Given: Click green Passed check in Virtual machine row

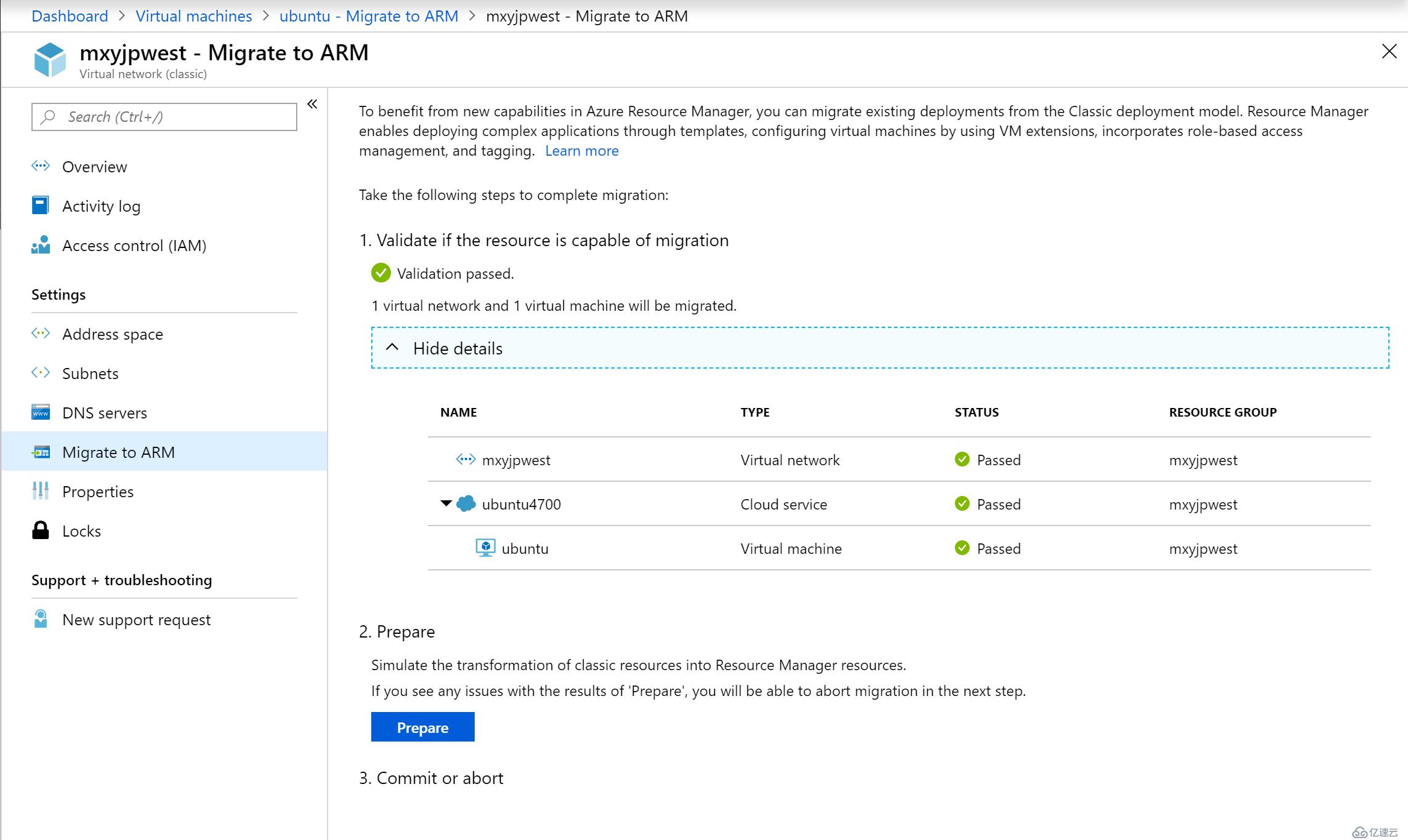Looking at the screenshot, I should (962, 548).
